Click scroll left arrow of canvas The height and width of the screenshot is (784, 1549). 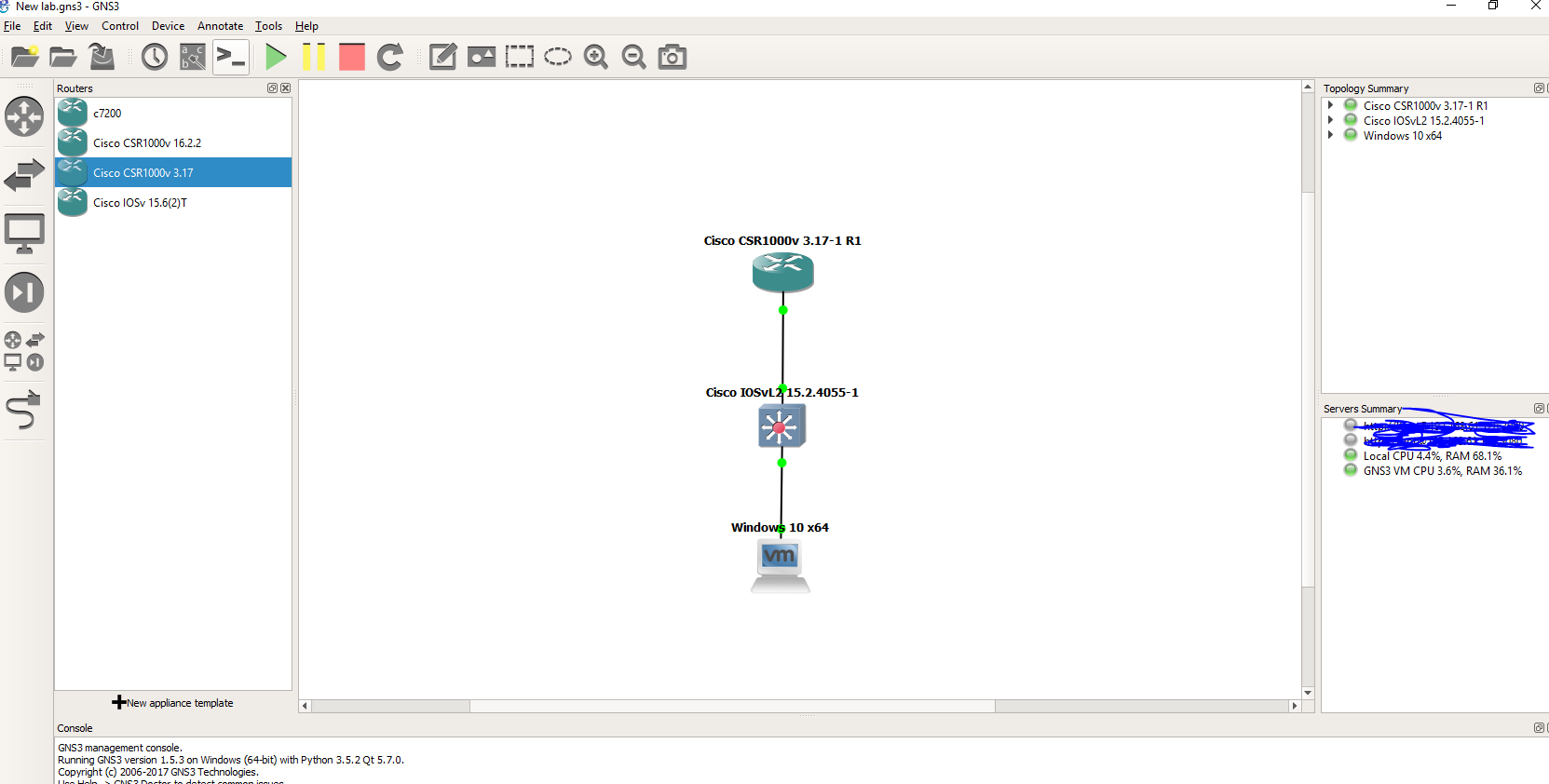click(x=305, y=706)
